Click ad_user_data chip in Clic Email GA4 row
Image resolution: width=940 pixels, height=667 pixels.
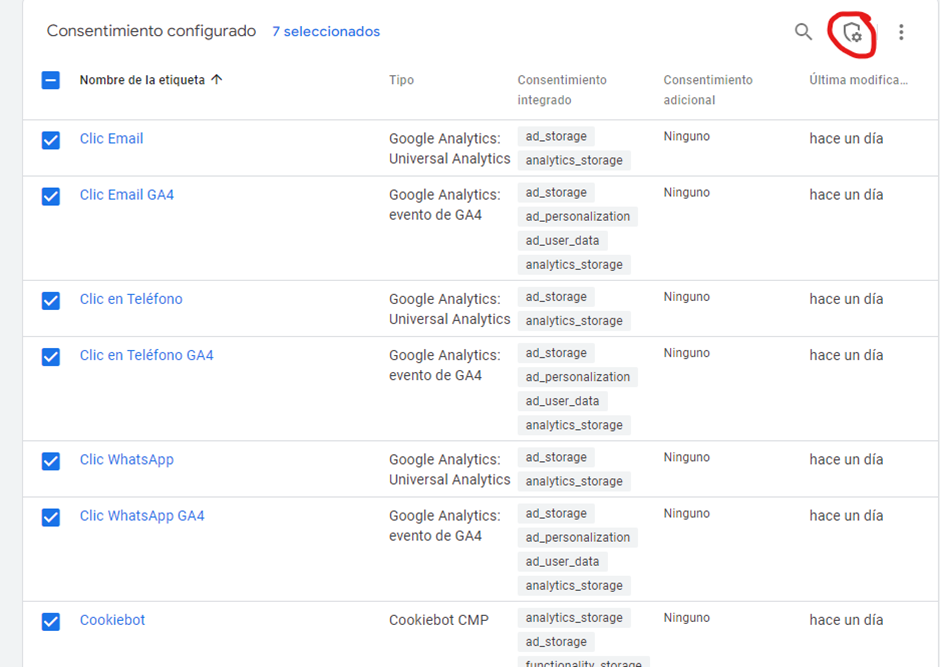pos(562,241)
